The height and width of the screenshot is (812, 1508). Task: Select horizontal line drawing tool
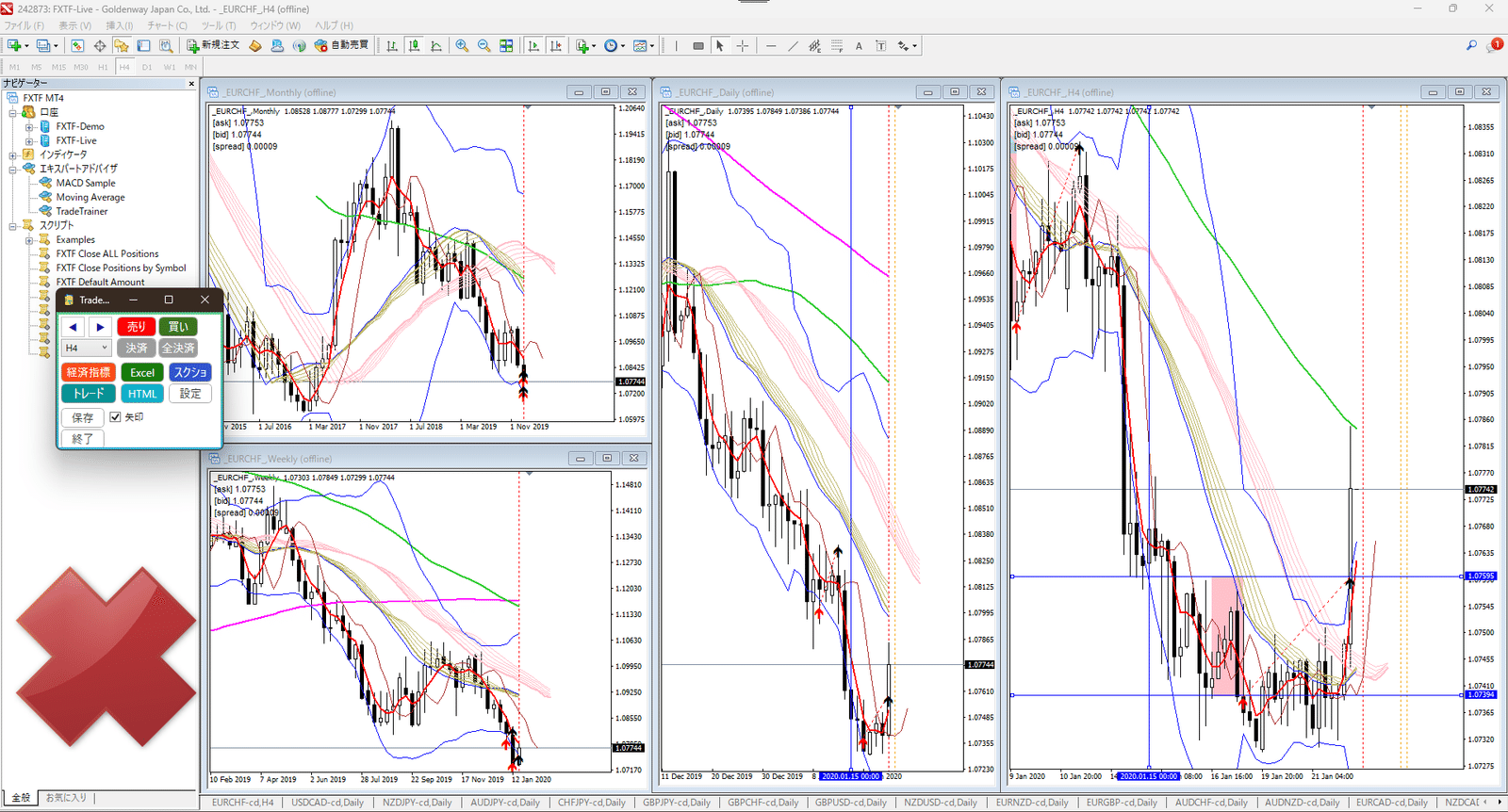coord(771,45)
